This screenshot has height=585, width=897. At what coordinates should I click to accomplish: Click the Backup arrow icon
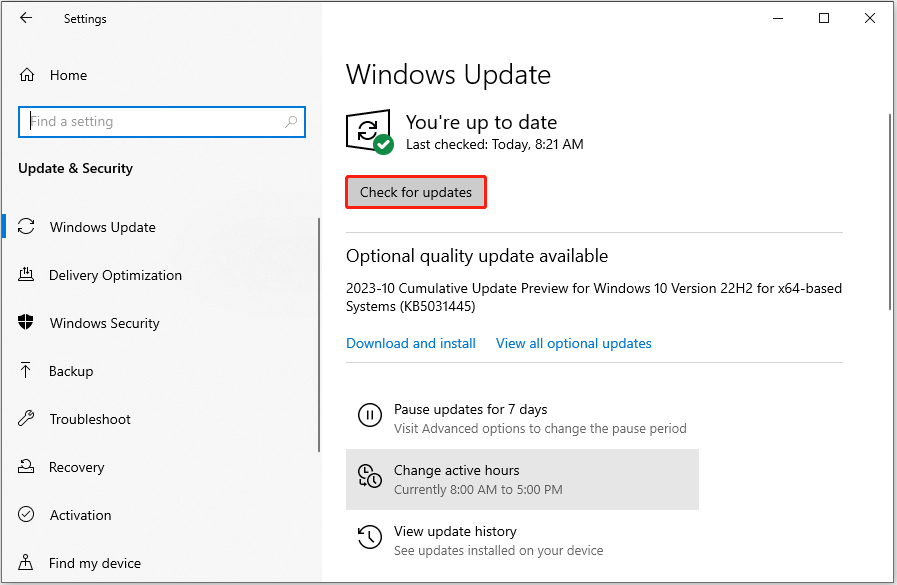point(27,371)
